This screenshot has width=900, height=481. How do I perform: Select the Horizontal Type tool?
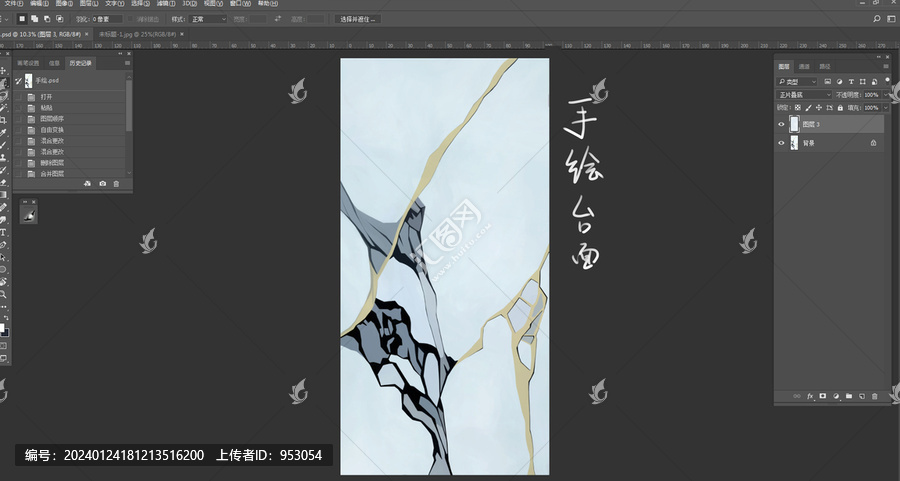point(3,232)
